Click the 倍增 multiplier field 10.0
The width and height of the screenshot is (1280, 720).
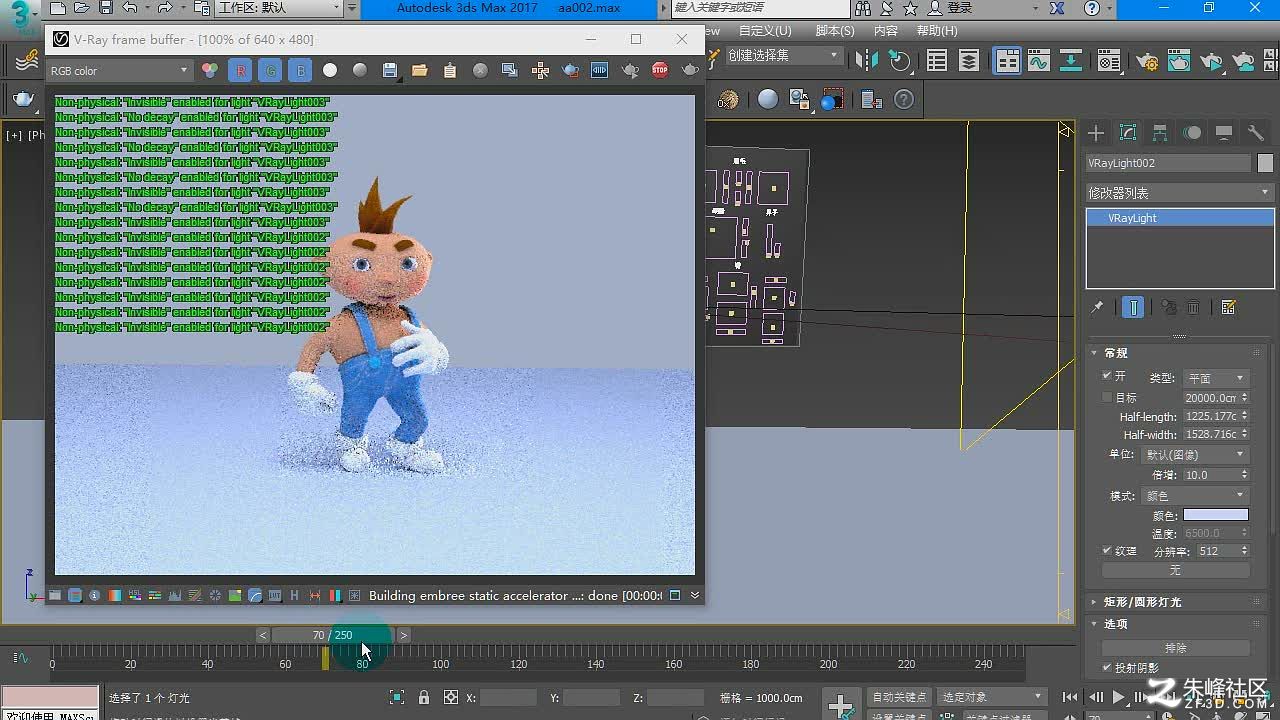(1210, 475)
